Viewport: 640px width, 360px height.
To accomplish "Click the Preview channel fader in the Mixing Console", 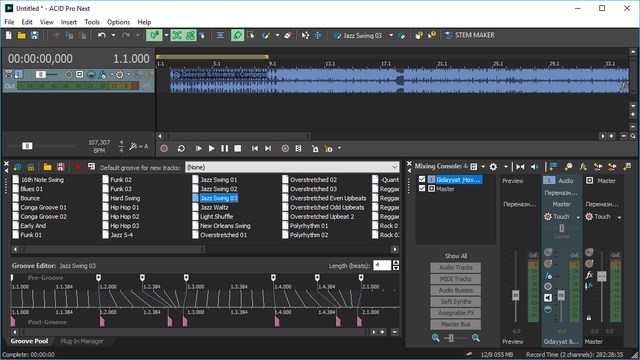I will tap(516, 295).
